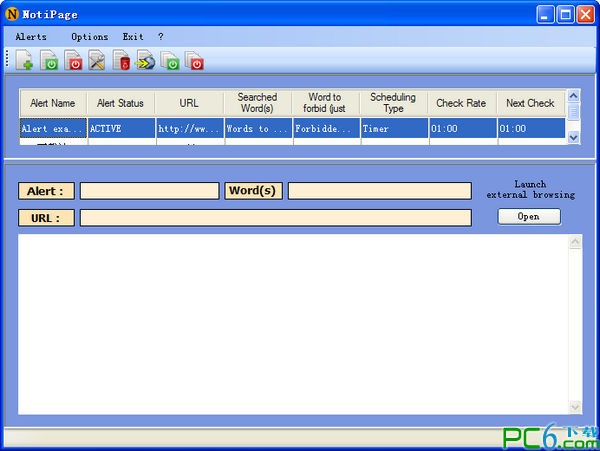600x451 pixels.
Task: Click the toolbar drag handle dots
Action: pyautogui.click(x=7, y=59)
